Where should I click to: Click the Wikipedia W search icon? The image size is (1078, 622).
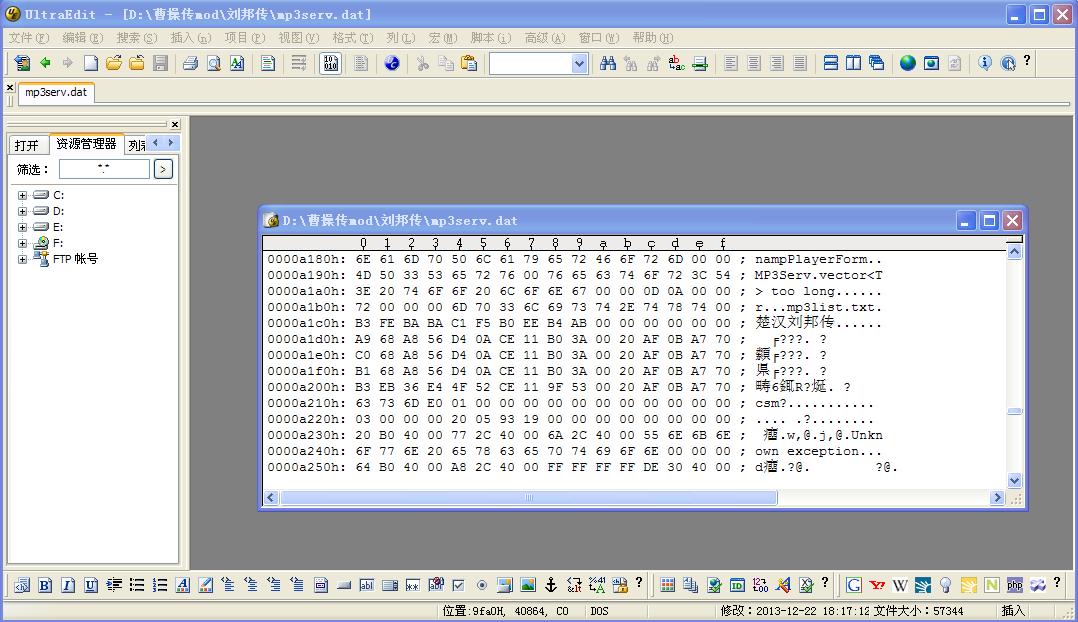coord(900,585)
